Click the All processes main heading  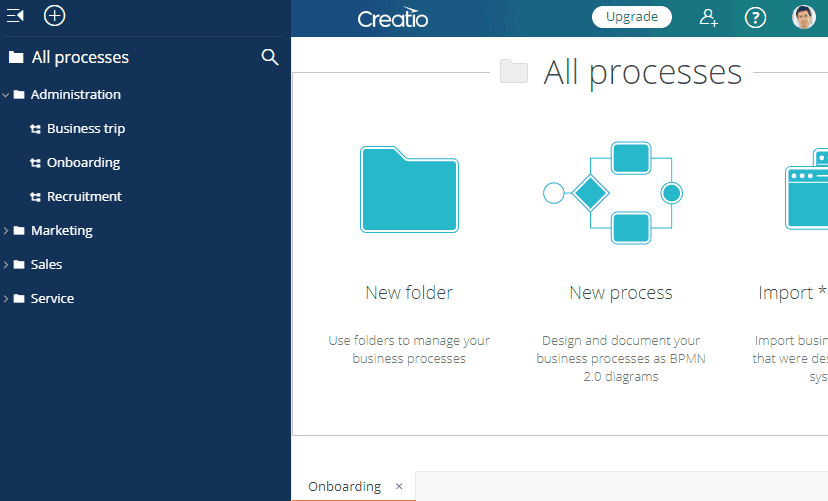(x=643, y=72)
